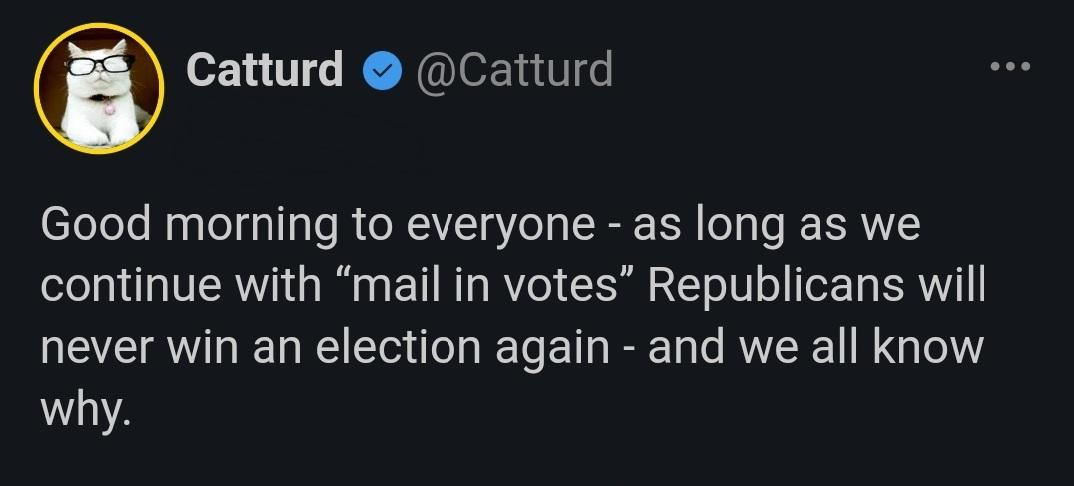Open the three-dot more options menu

click(1009, 67)
